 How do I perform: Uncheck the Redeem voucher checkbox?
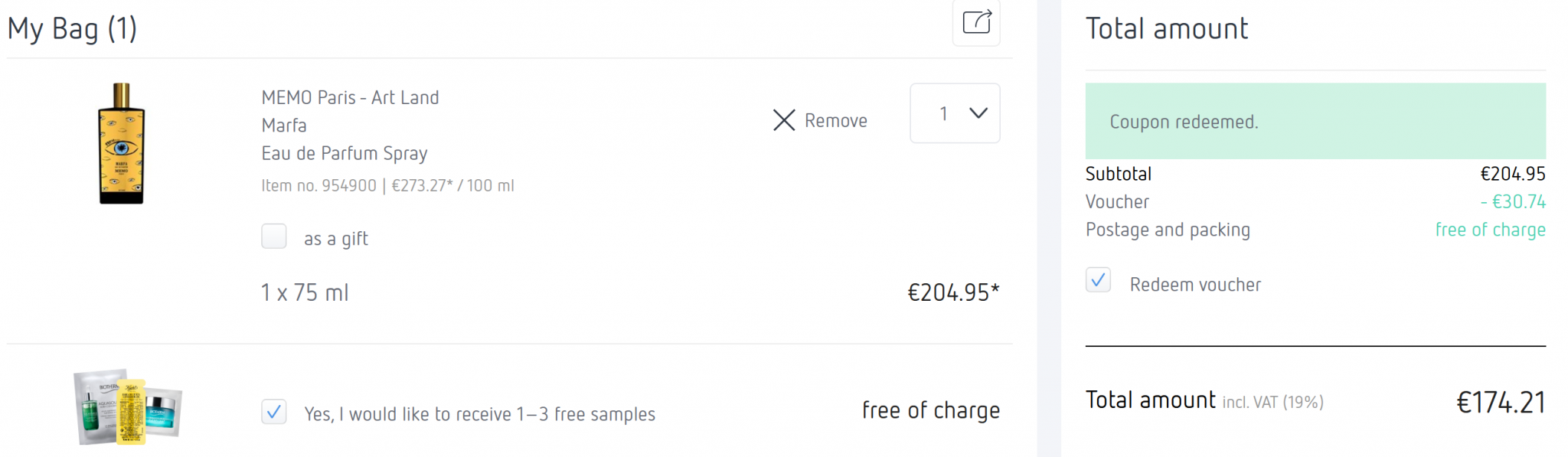click(1098, 281)
